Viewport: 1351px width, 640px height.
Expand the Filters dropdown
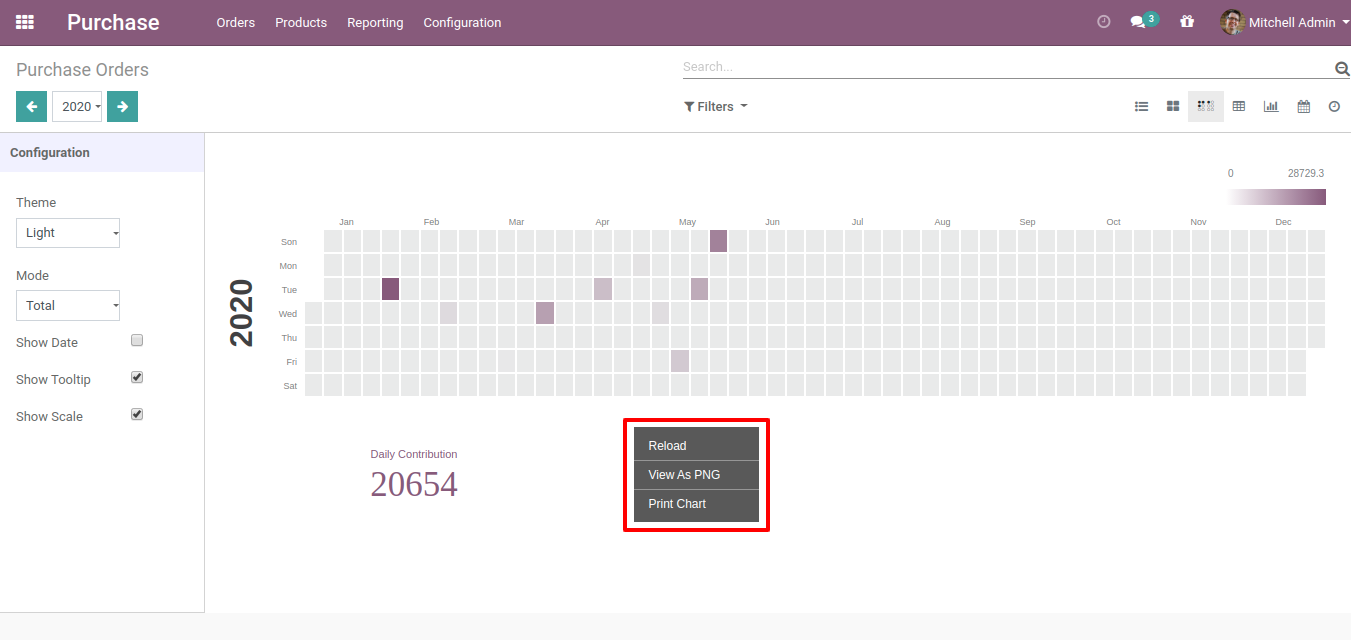[x=716, y=107]
